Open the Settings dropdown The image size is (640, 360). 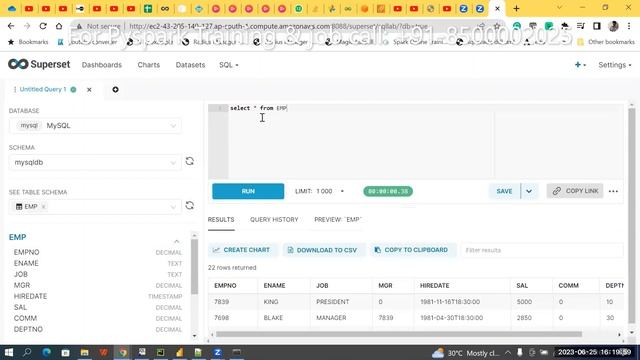click(x=614, y=65)
